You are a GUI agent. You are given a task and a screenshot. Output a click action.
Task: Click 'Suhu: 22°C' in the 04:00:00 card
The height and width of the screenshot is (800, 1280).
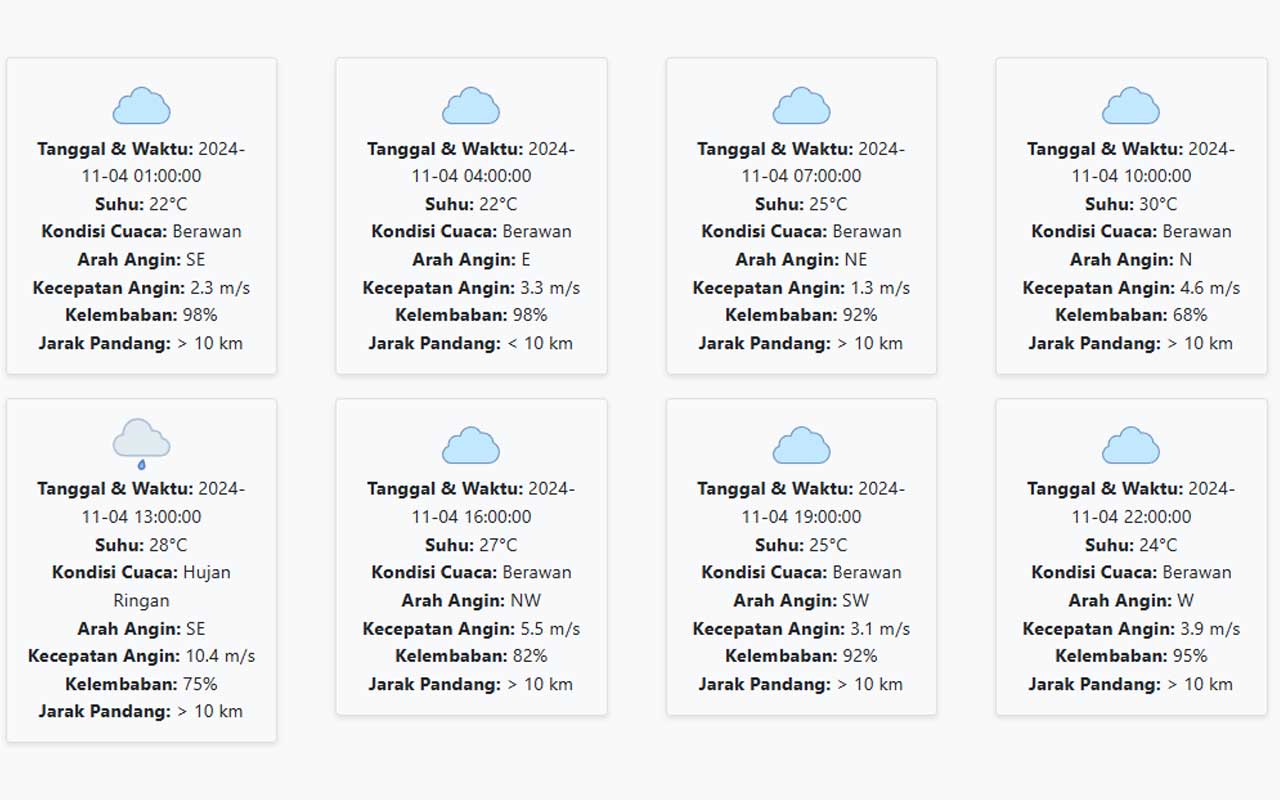pyautogui.click(x=471, y=204)
